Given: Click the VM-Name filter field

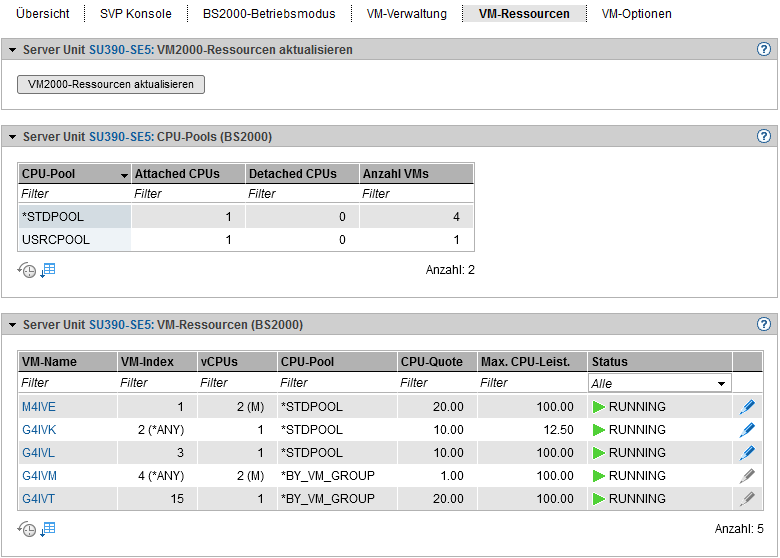Looking at the screenshot, I should click(67, 383).
